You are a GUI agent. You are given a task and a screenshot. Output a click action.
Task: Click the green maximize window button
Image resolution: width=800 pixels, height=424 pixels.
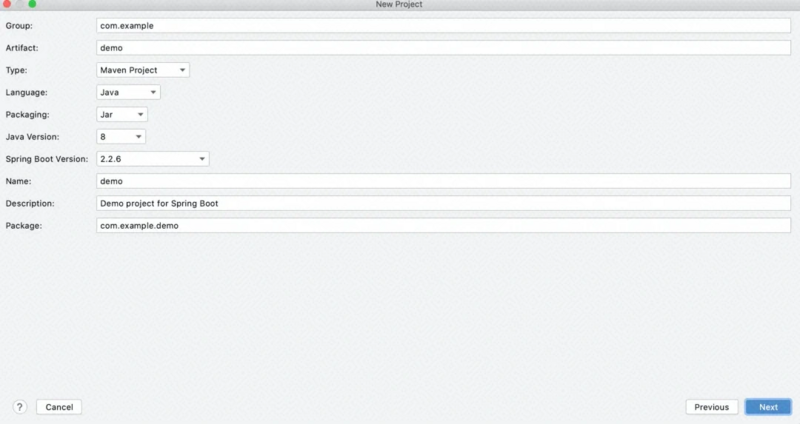pyautogui.click(x=32, y=4)
